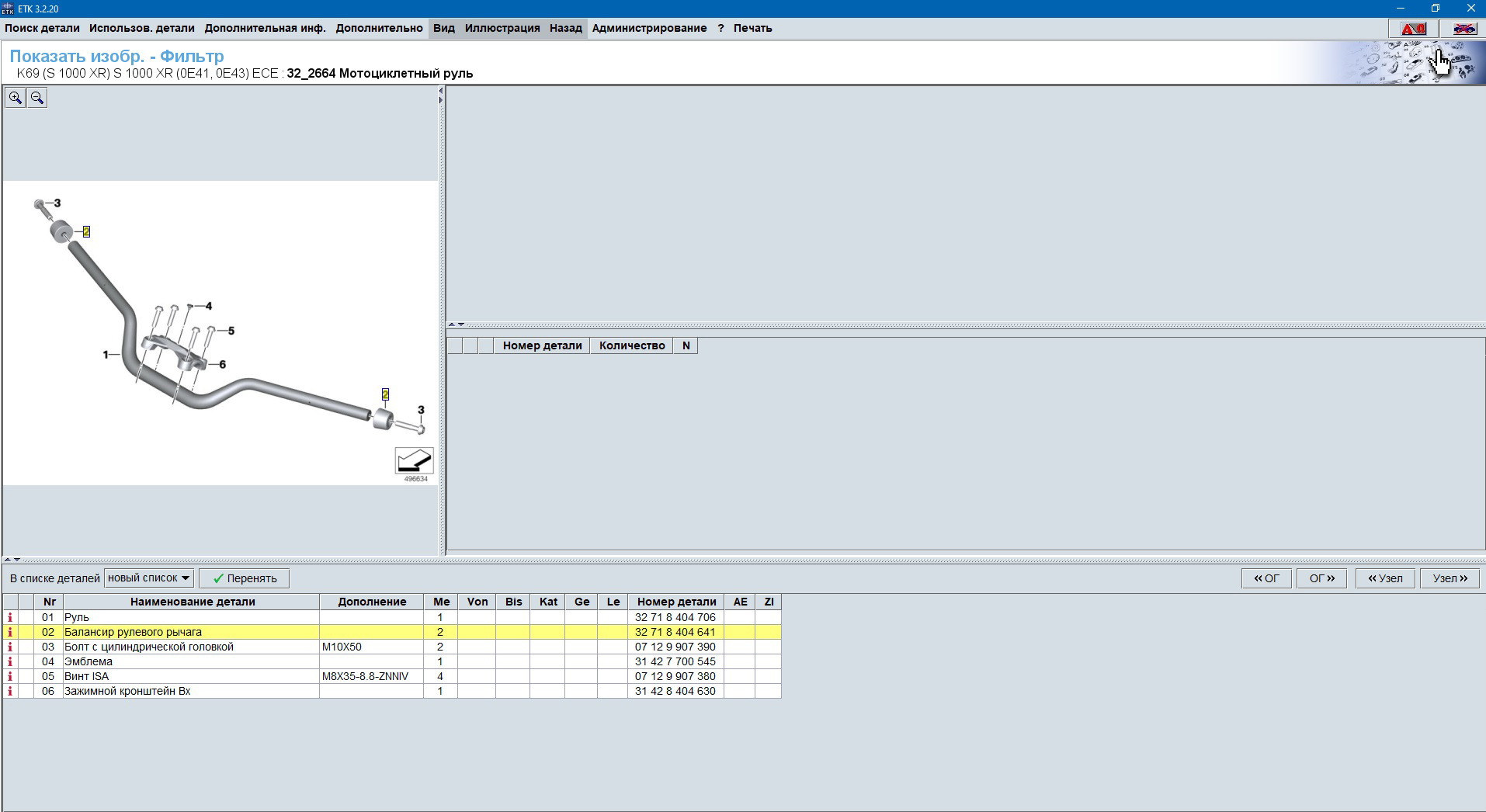Click the « ОГ previous group button
The height and width of the screenshot is (812, 1486).
(1266, 578)
